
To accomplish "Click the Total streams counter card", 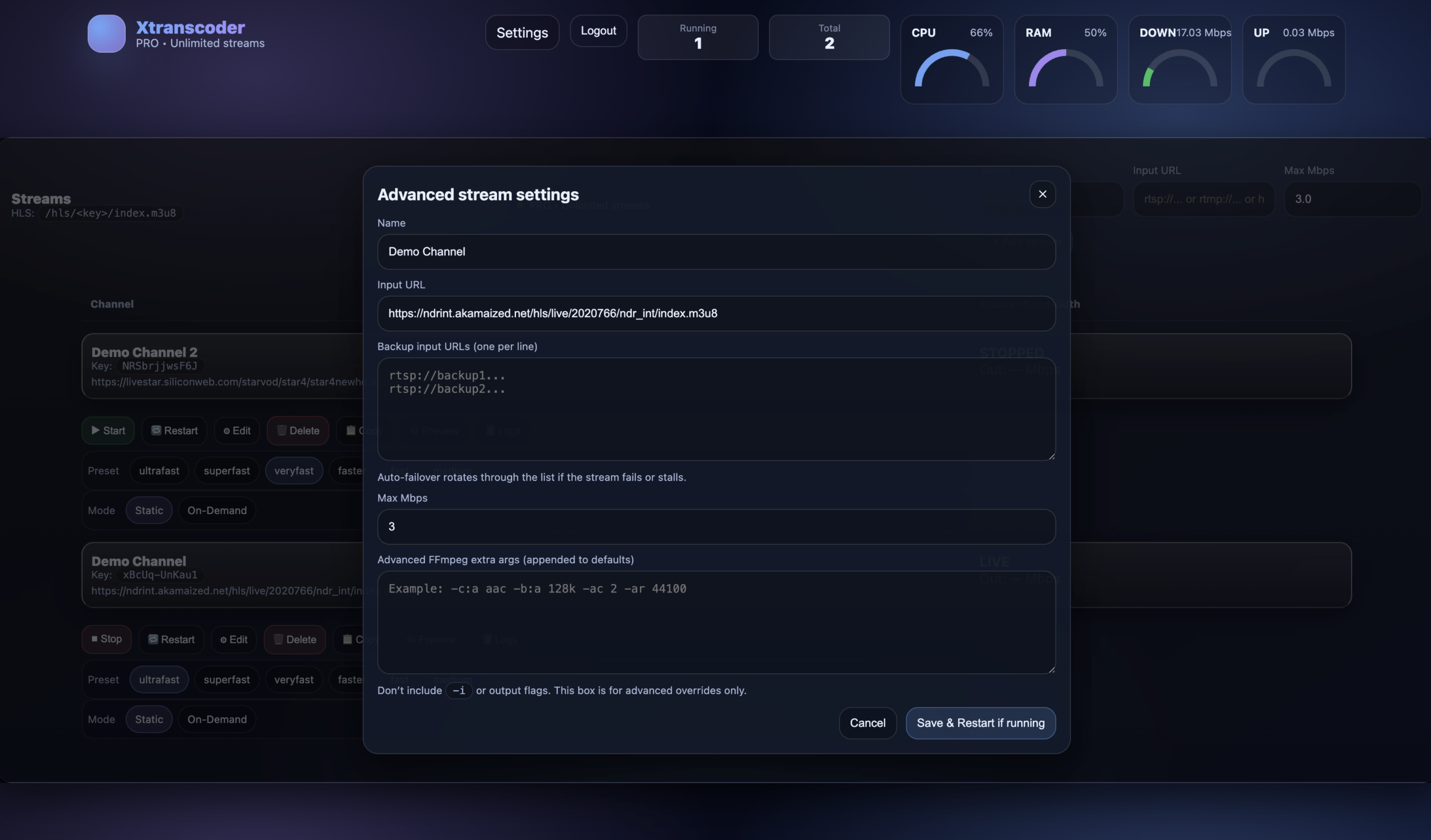I will [x=829, y=37].
